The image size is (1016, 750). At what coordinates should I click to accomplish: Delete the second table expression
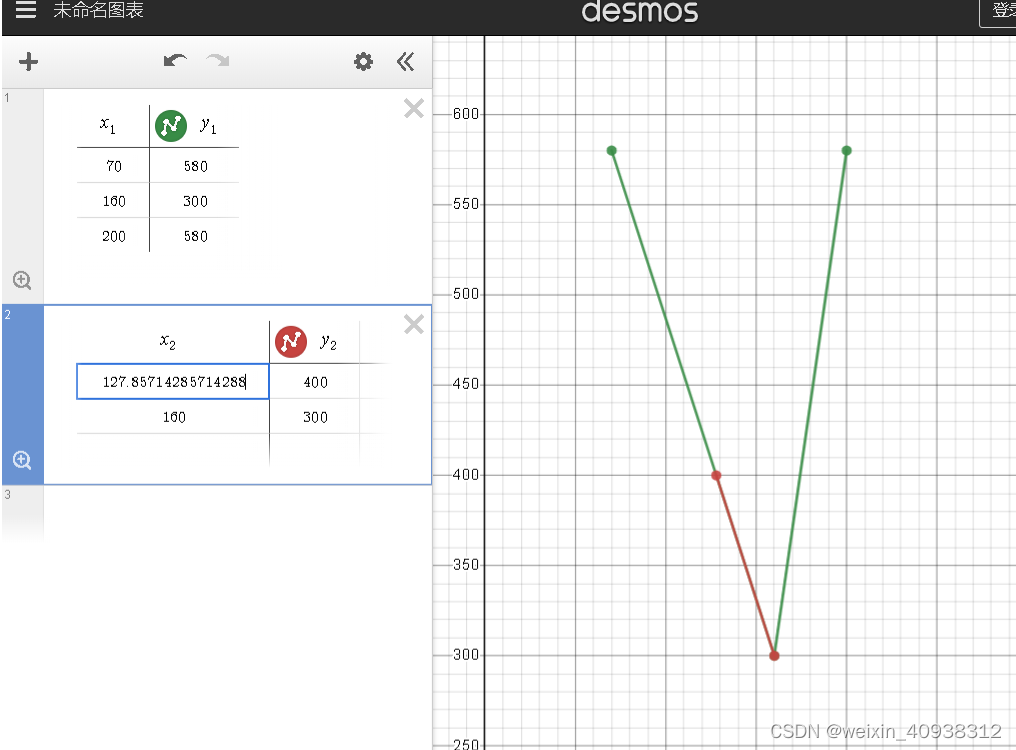413,324
